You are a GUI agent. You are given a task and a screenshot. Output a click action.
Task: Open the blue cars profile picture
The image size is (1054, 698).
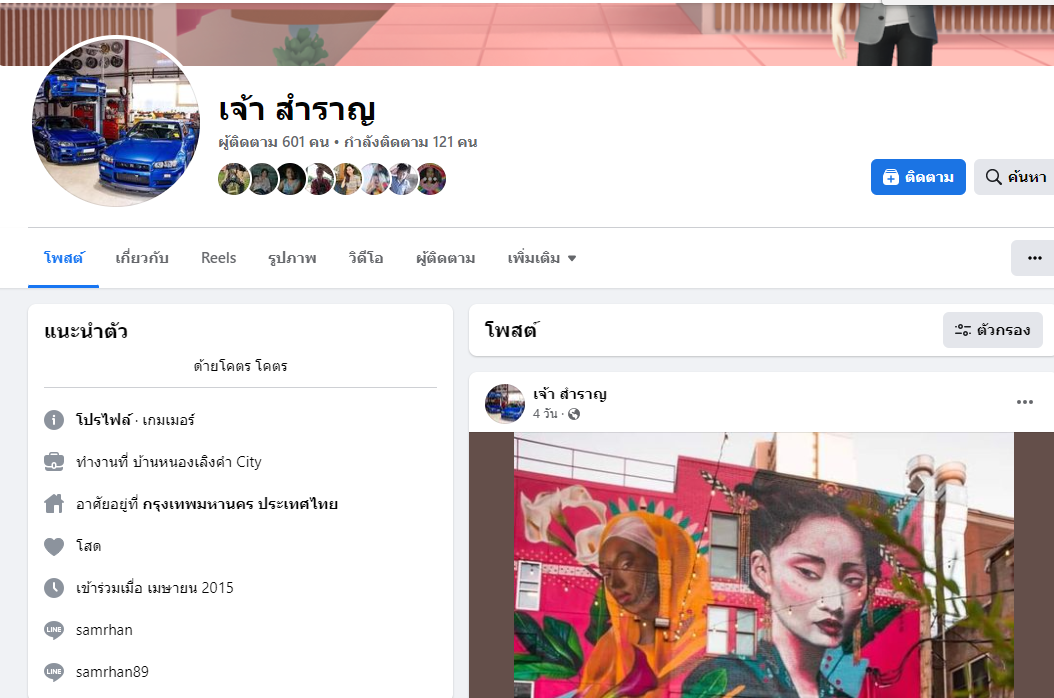point(116,121)
